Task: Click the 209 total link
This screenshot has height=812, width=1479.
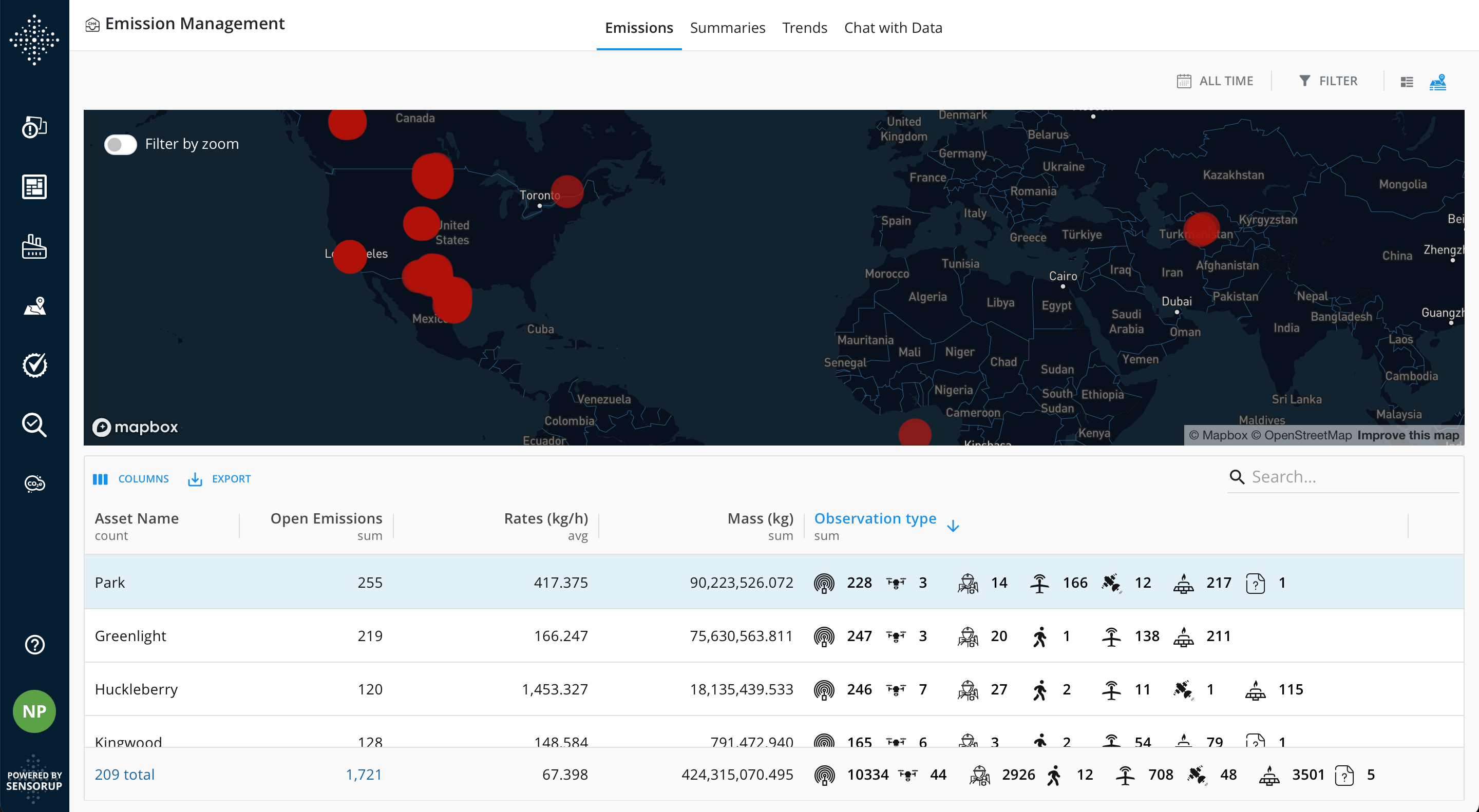Action: coord(125,775)
